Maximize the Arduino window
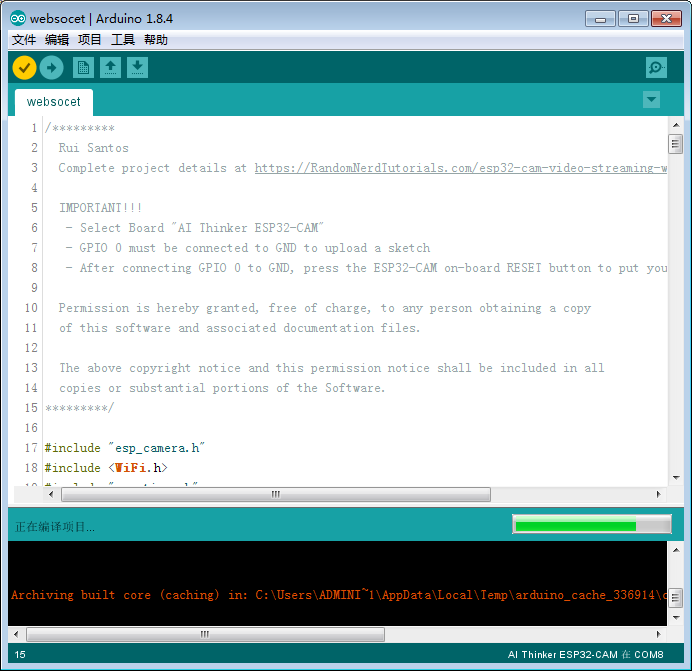Viewport: 692px width, 671px height. (x=633, y=19)
